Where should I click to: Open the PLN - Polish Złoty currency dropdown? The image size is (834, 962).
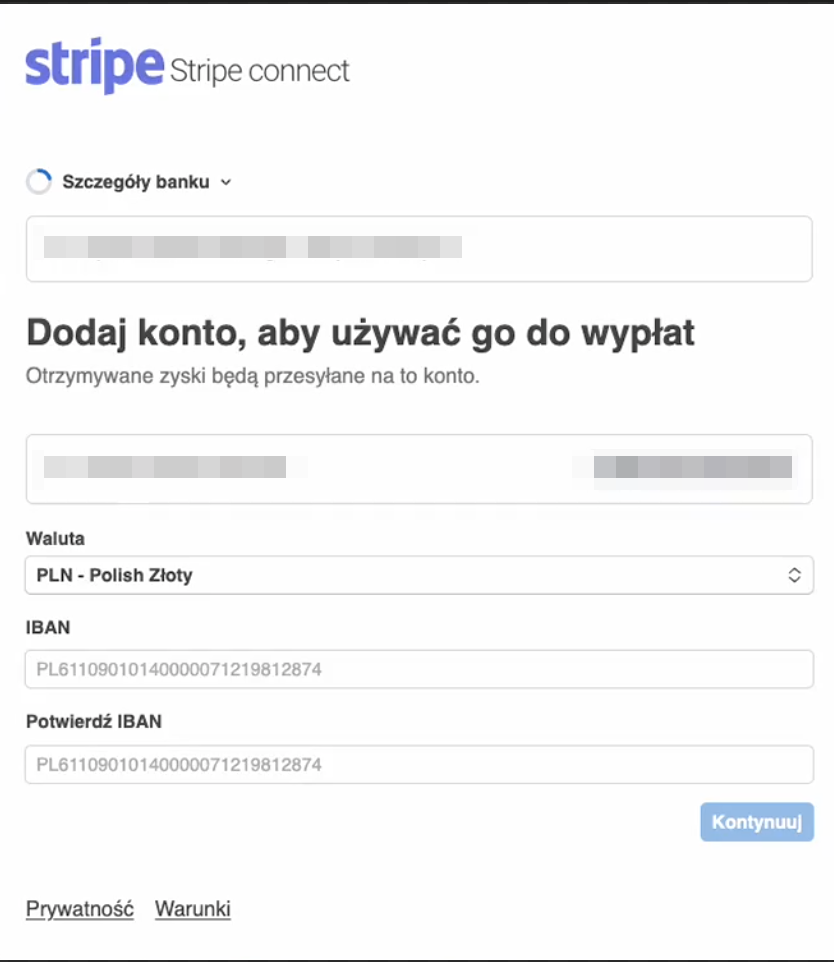(x=419, y=575)
